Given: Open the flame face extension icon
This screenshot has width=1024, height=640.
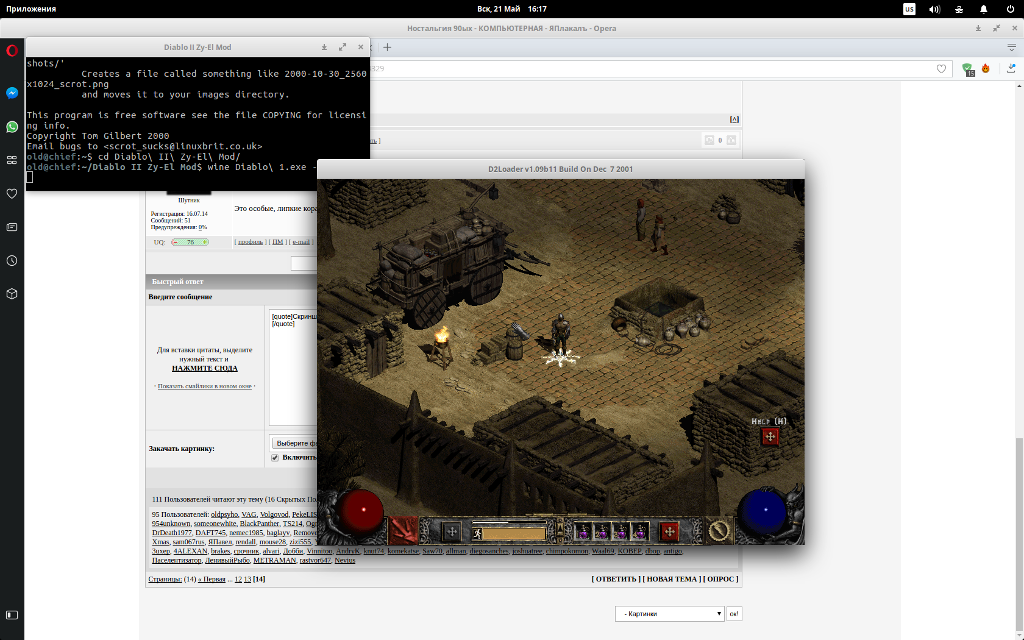Looking at the screenshot, I should 985,69.
